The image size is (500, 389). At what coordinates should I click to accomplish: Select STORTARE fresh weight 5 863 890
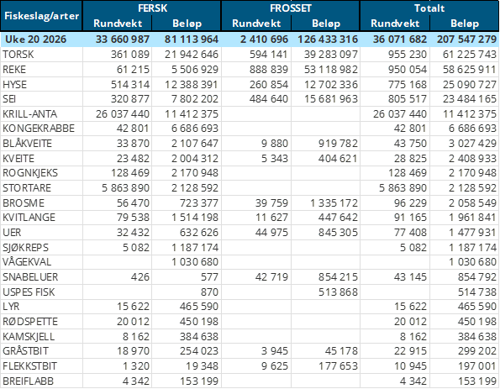click(x=125, y=188)
